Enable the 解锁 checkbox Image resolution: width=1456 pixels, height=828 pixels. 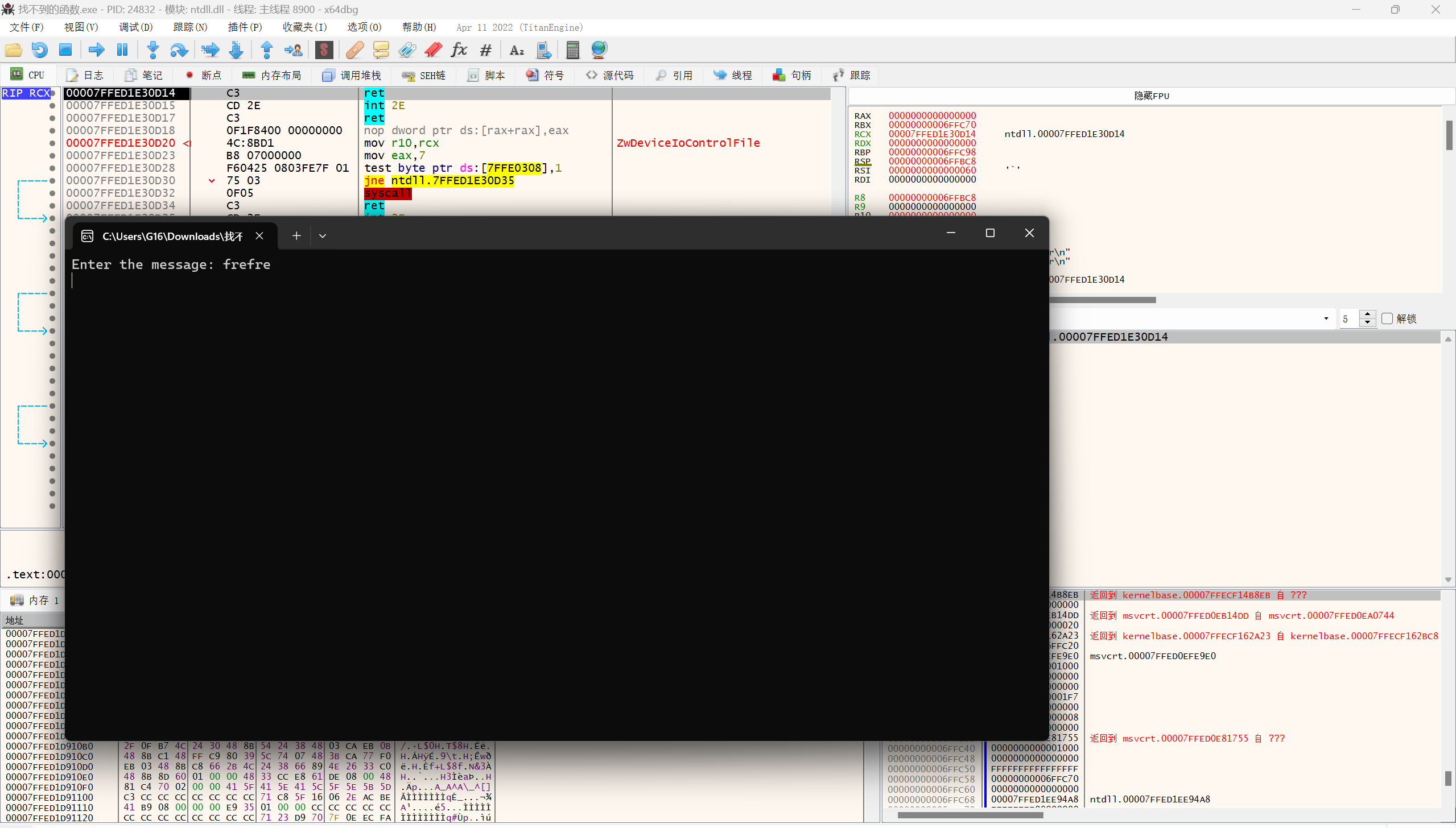tap(1387, 318)
